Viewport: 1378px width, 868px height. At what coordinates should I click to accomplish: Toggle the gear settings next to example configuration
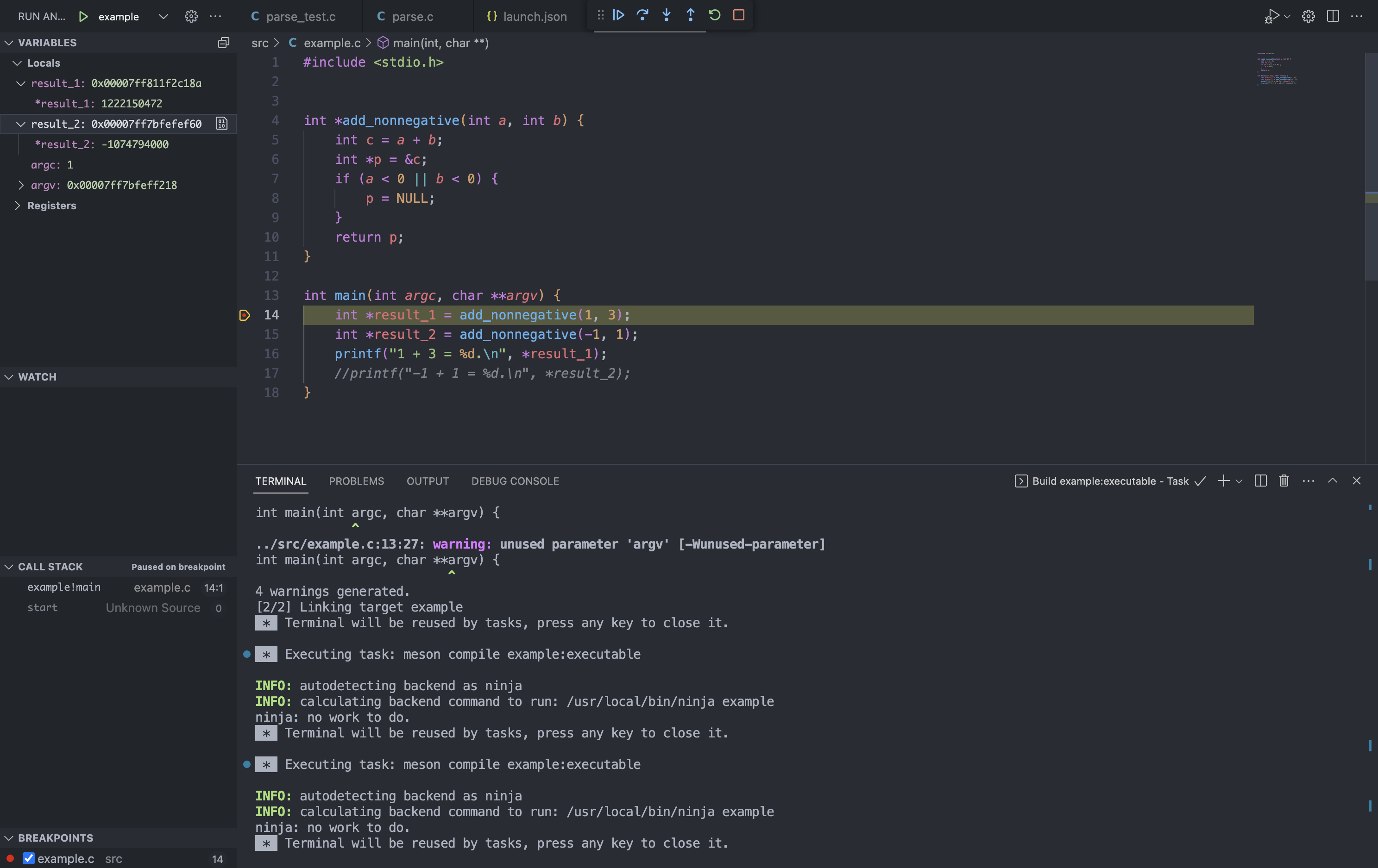[x=191, y=16]
